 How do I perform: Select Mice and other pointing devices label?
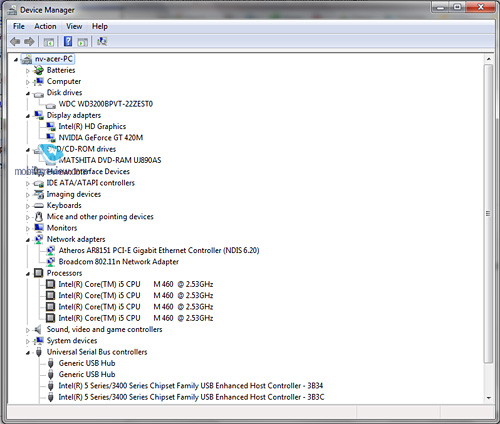coord(100,217)
